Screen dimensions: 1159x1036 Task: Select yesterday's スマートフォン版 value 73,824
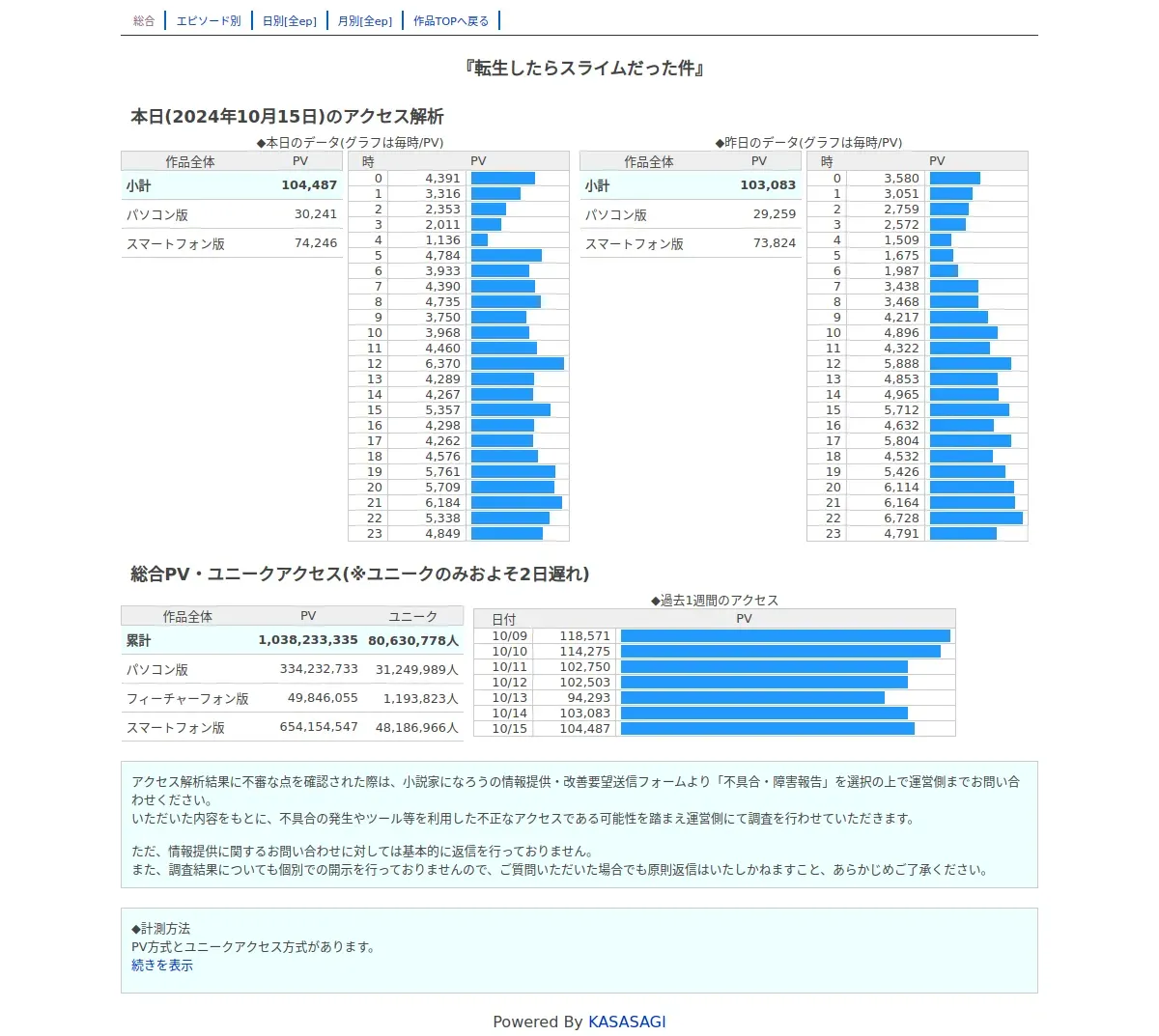coord(775,243)
